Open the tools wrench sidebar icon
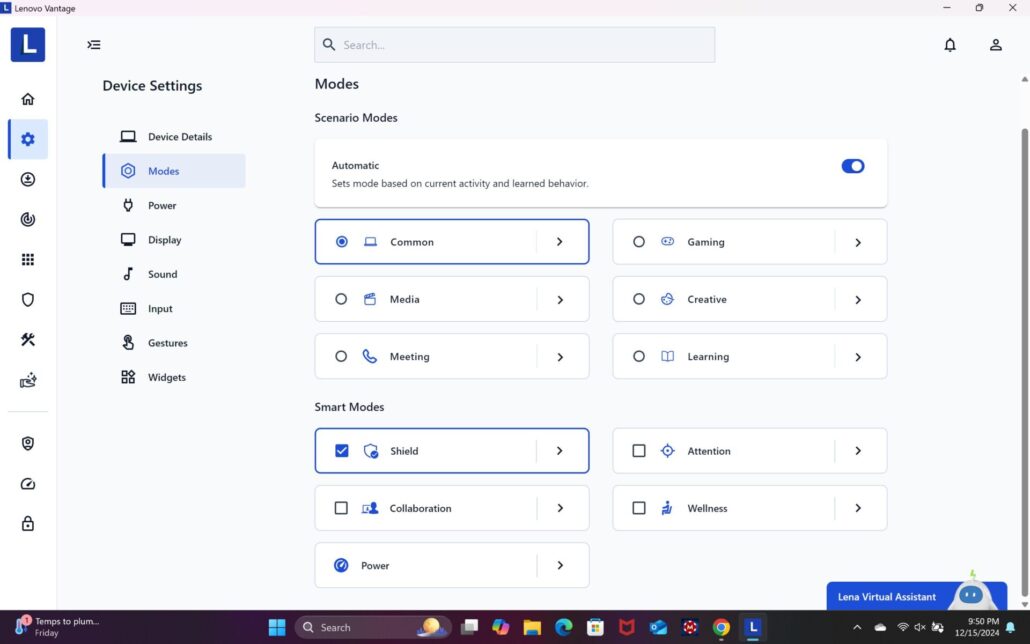 (x=28, y=340)
